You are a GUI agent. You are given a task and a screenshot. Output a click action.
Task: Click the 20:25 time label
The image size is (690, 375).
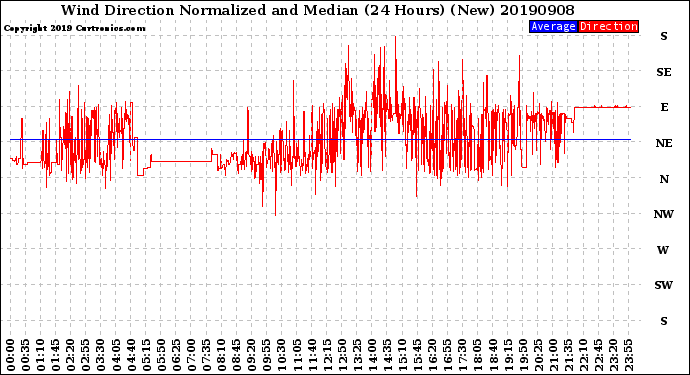(x=538, y=355)
